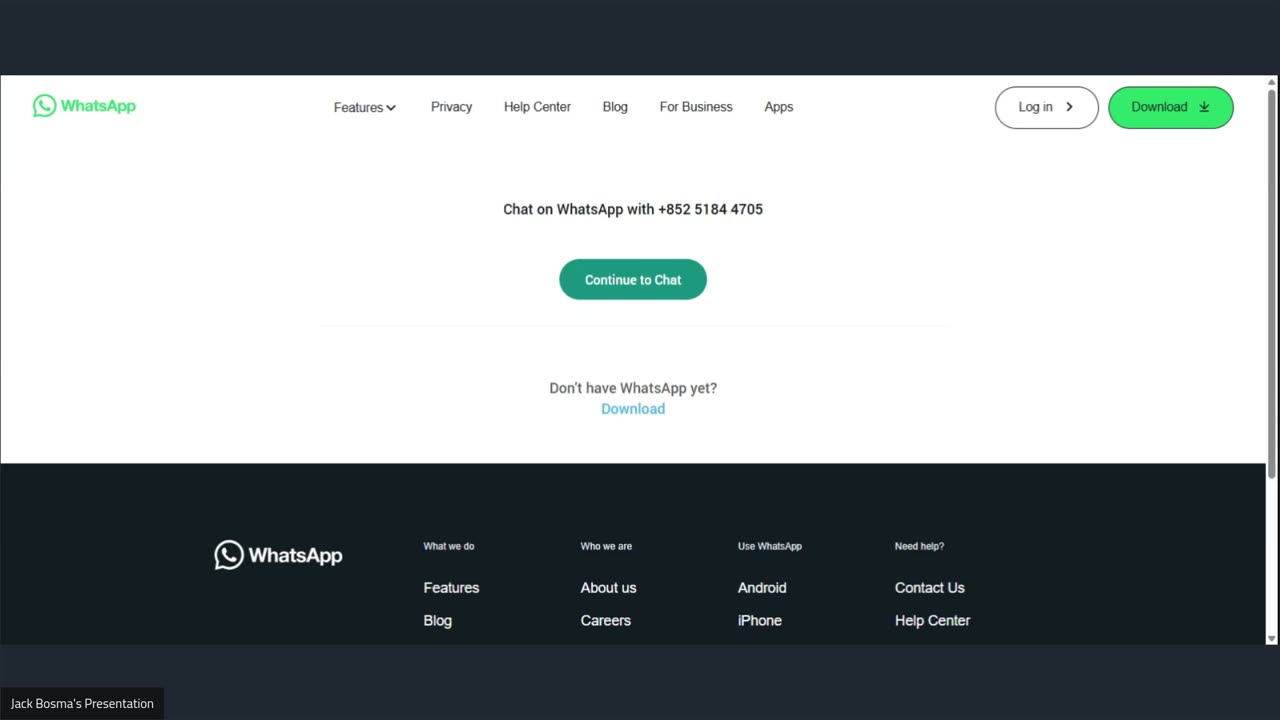Image resolution: width=1280 pixels, height=720 pixels.
Task: Open the Contact Us footer link
Action: tap(930, 588)
